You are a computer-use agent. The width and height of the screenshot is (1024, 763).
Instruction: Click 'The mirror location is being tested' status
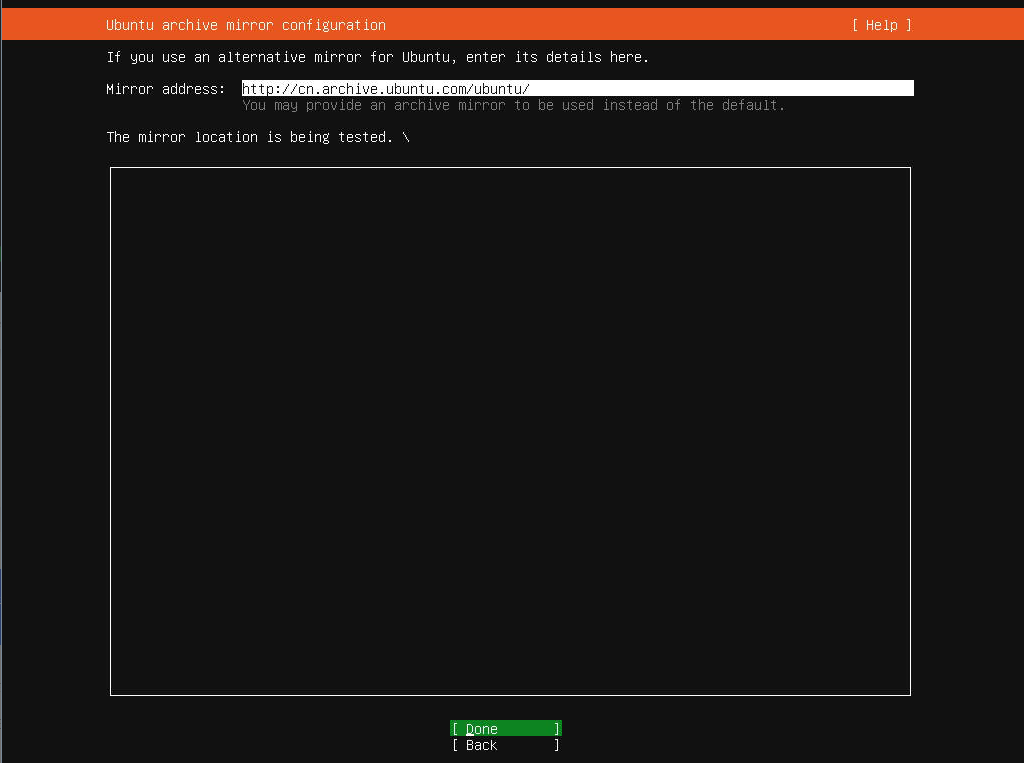[249, 137]
